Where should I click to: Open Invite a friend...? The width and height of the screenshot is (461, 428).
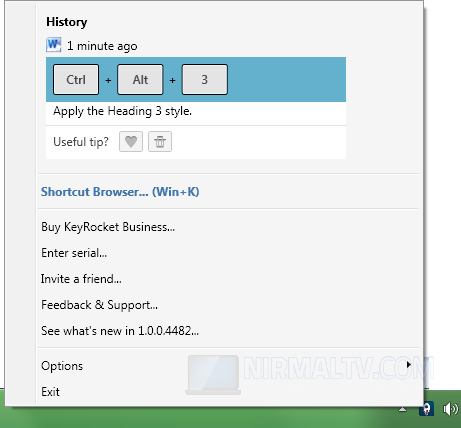[81, 279]
